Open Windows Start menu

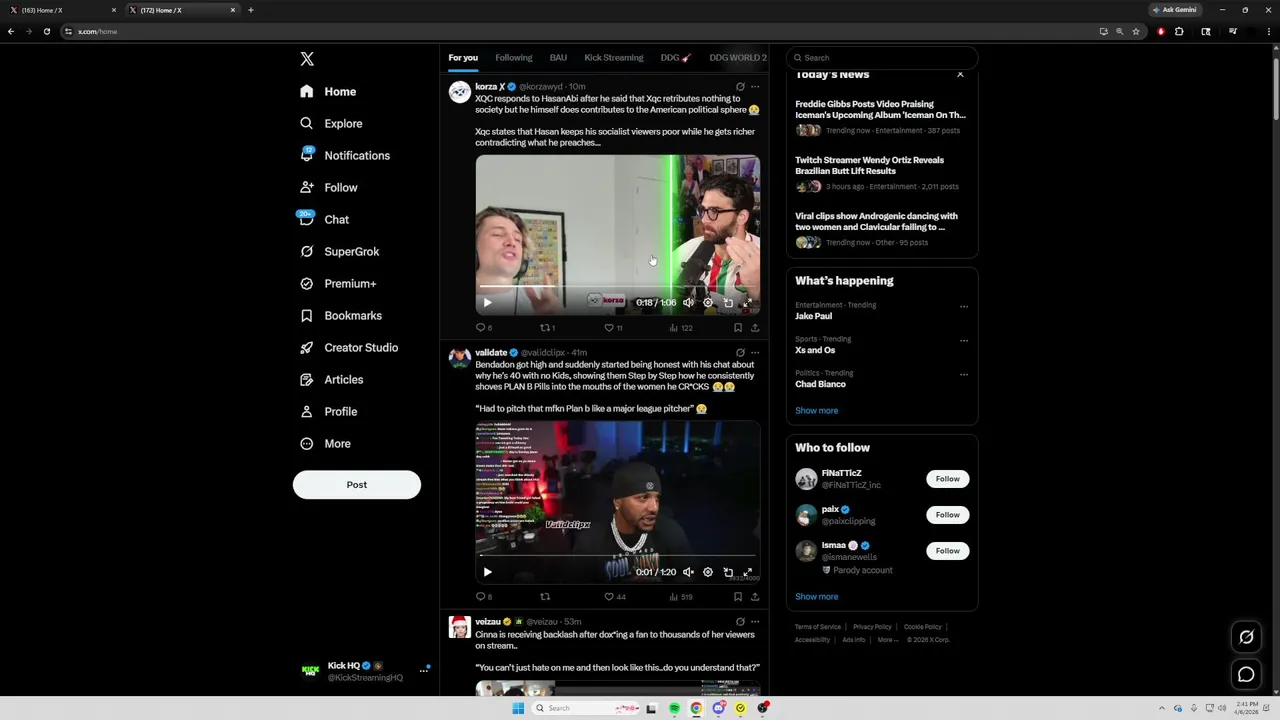point(518,708)
